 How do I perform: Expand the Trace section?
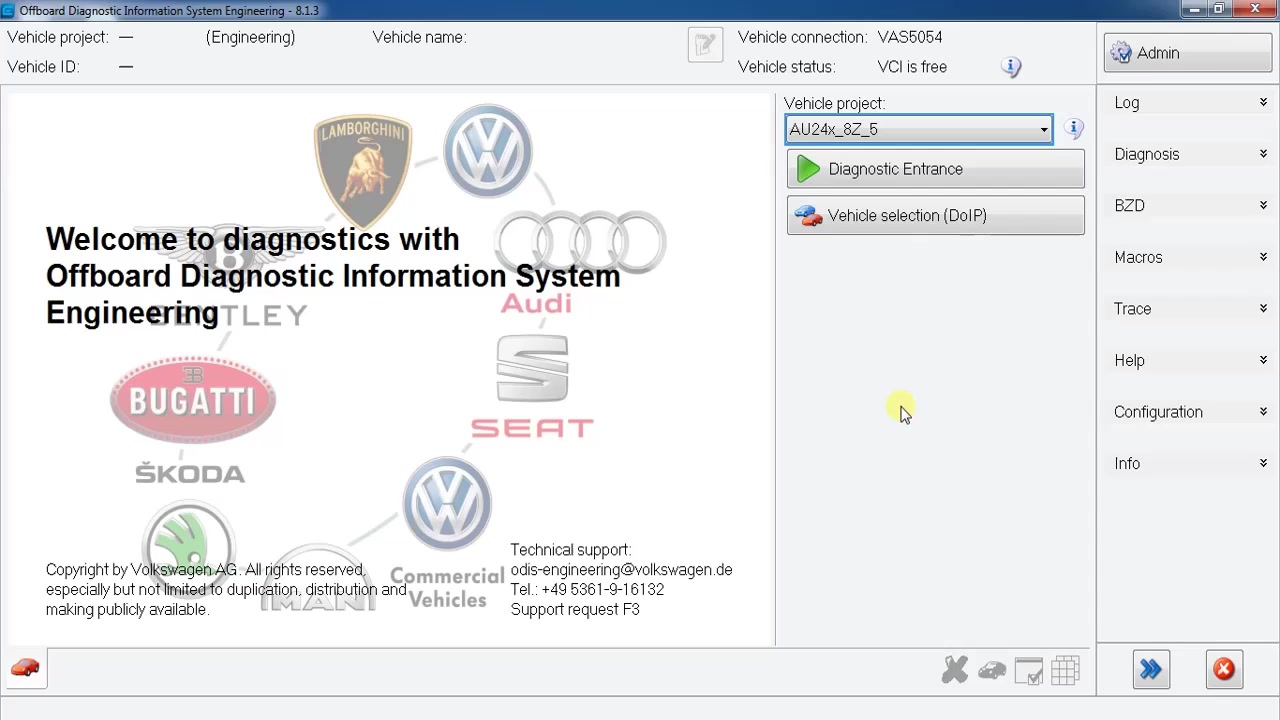click(1189, 309)
